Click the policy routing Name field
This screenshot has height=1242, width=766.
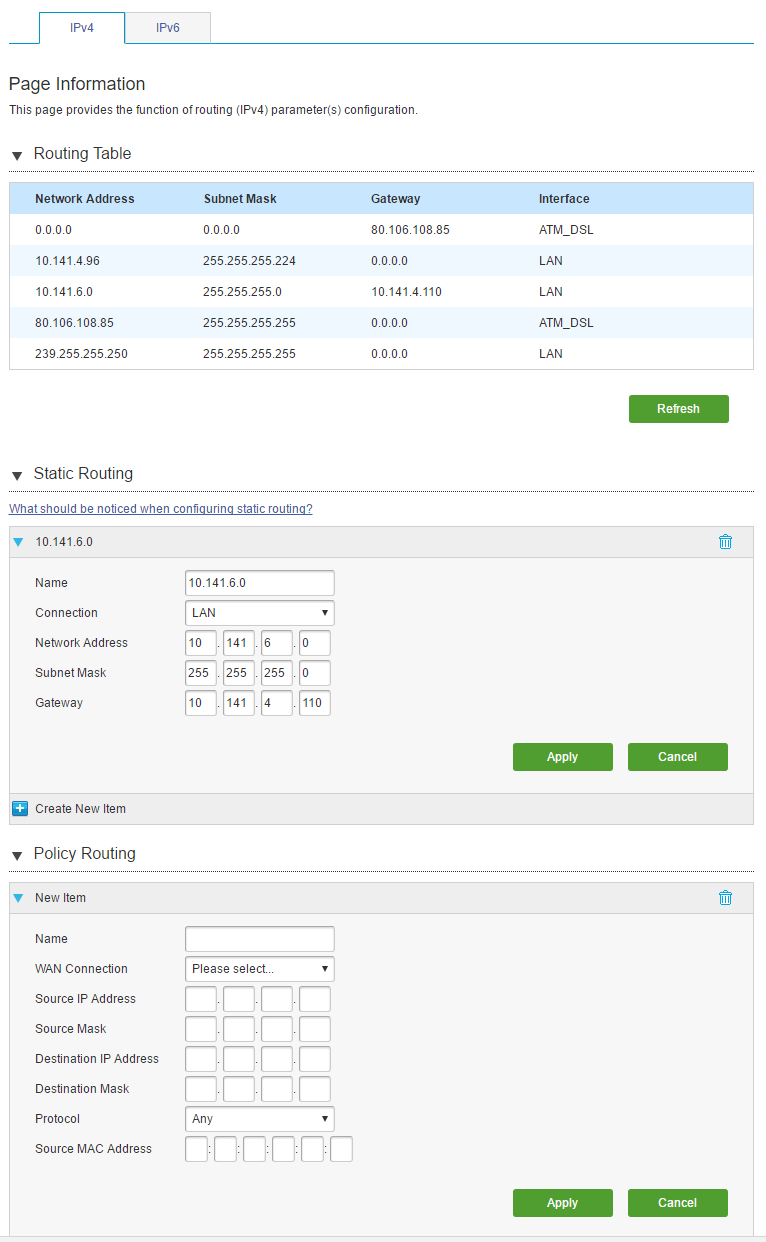(260, 939)
